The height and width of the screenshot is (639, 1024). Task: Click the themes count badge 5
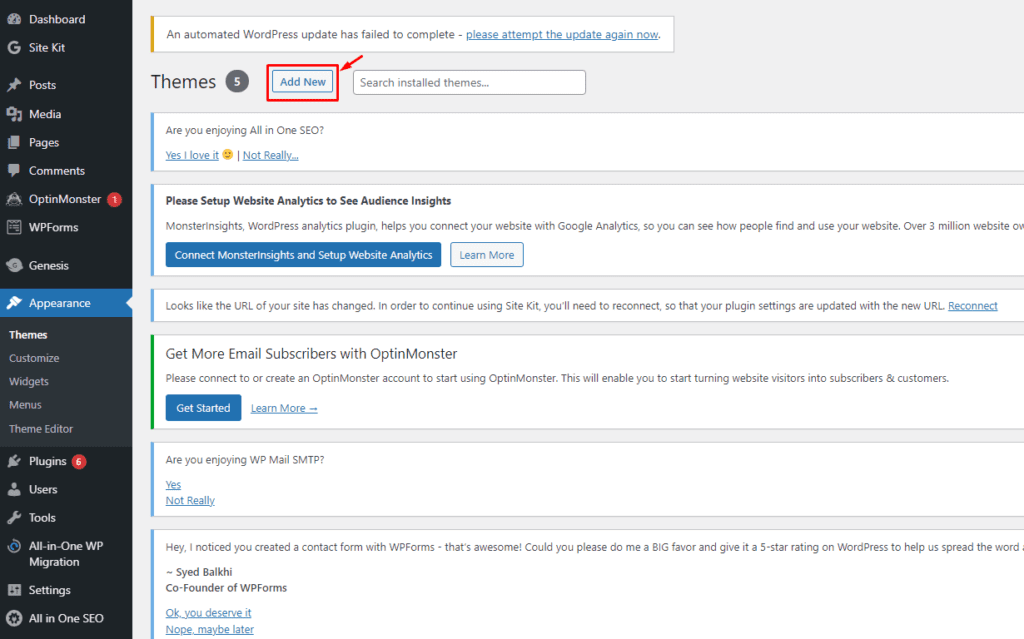click(x=237, y=82)
